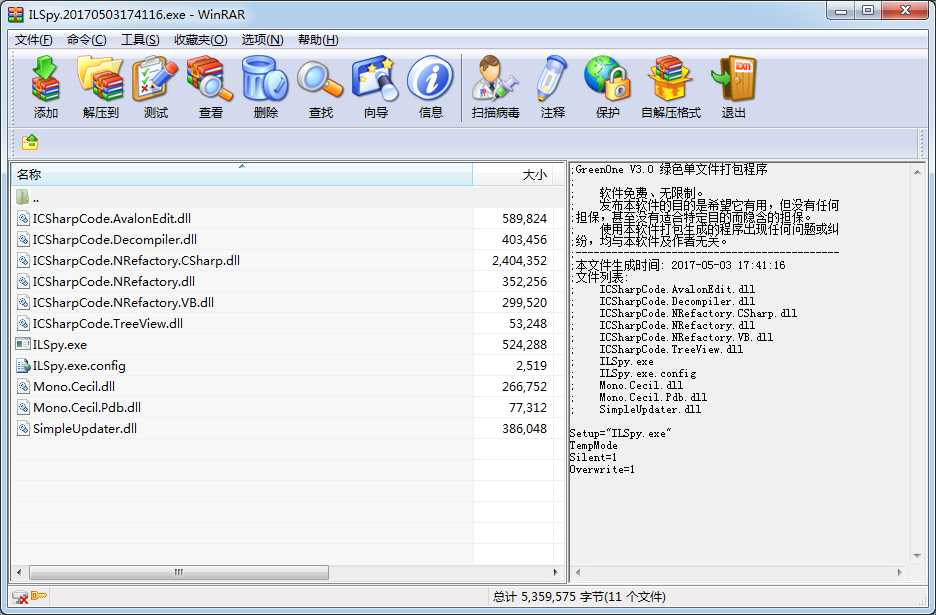Screen dimensions: 936x615
Task: Click file list scroll-left arrow
Action: coord(19,572)
